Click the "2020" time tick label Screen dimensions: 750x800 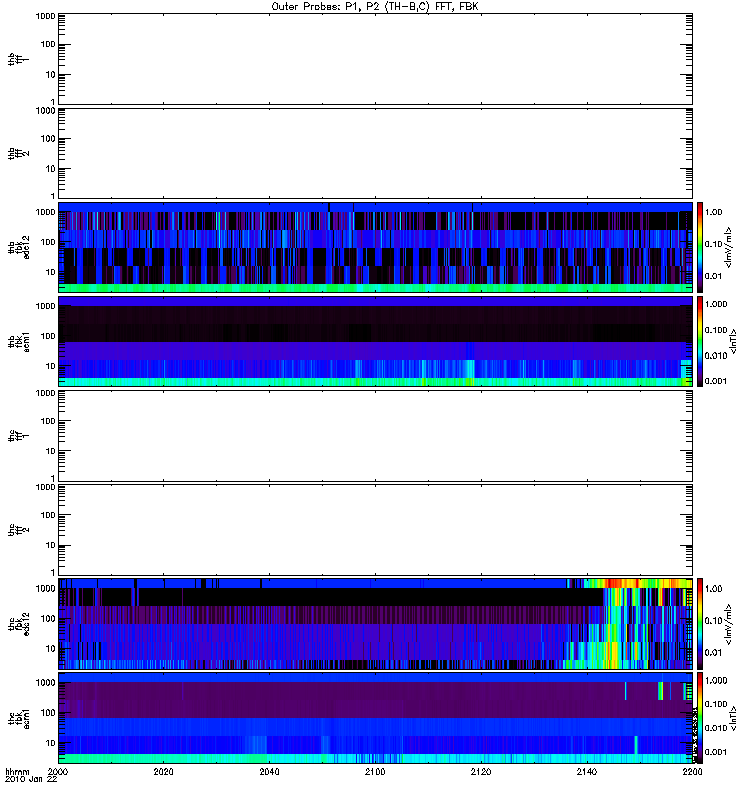tap(163, 772)
